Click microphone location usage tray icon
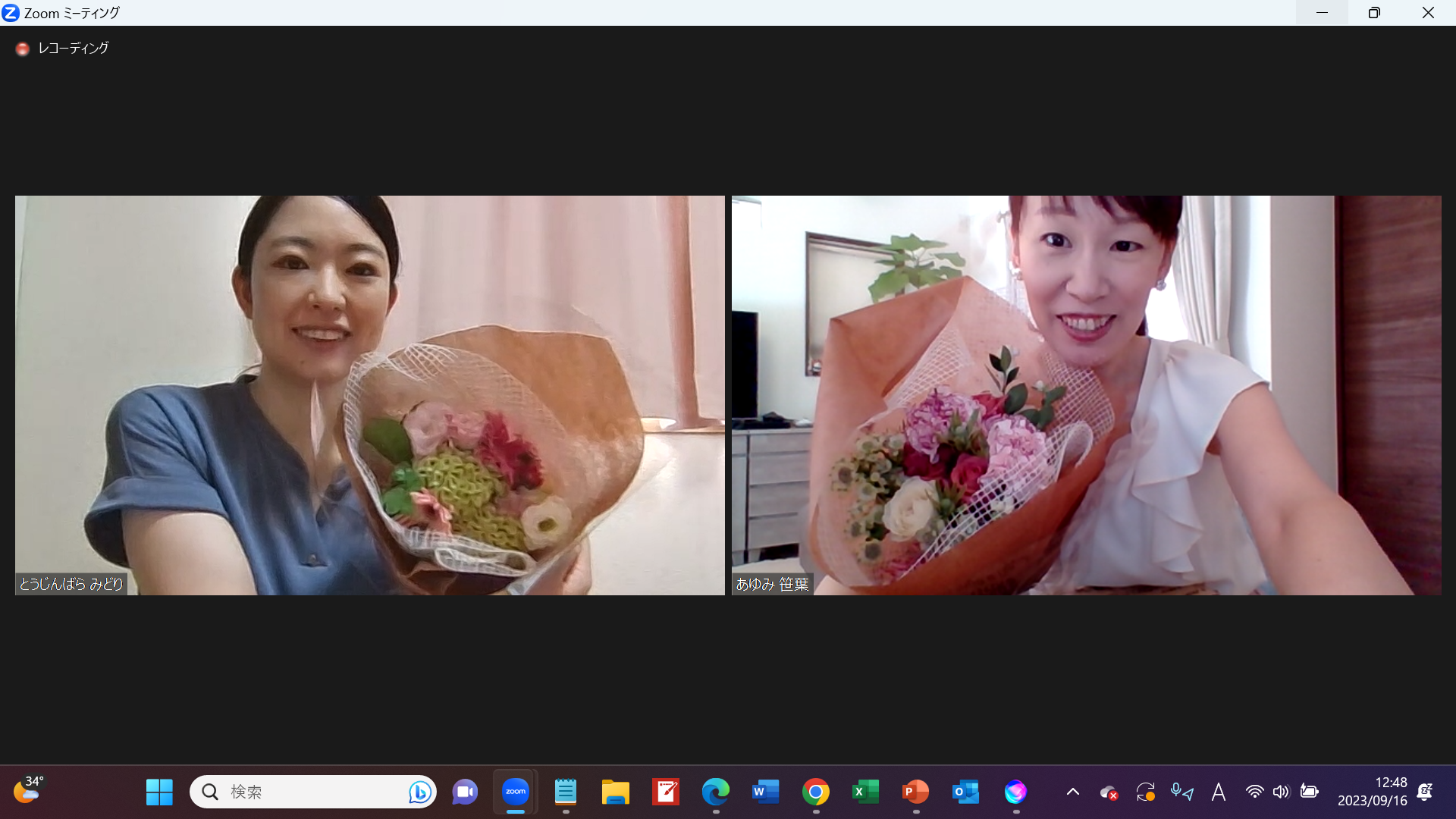Viewport: 1456px width, 819px height. point(1182,792)
